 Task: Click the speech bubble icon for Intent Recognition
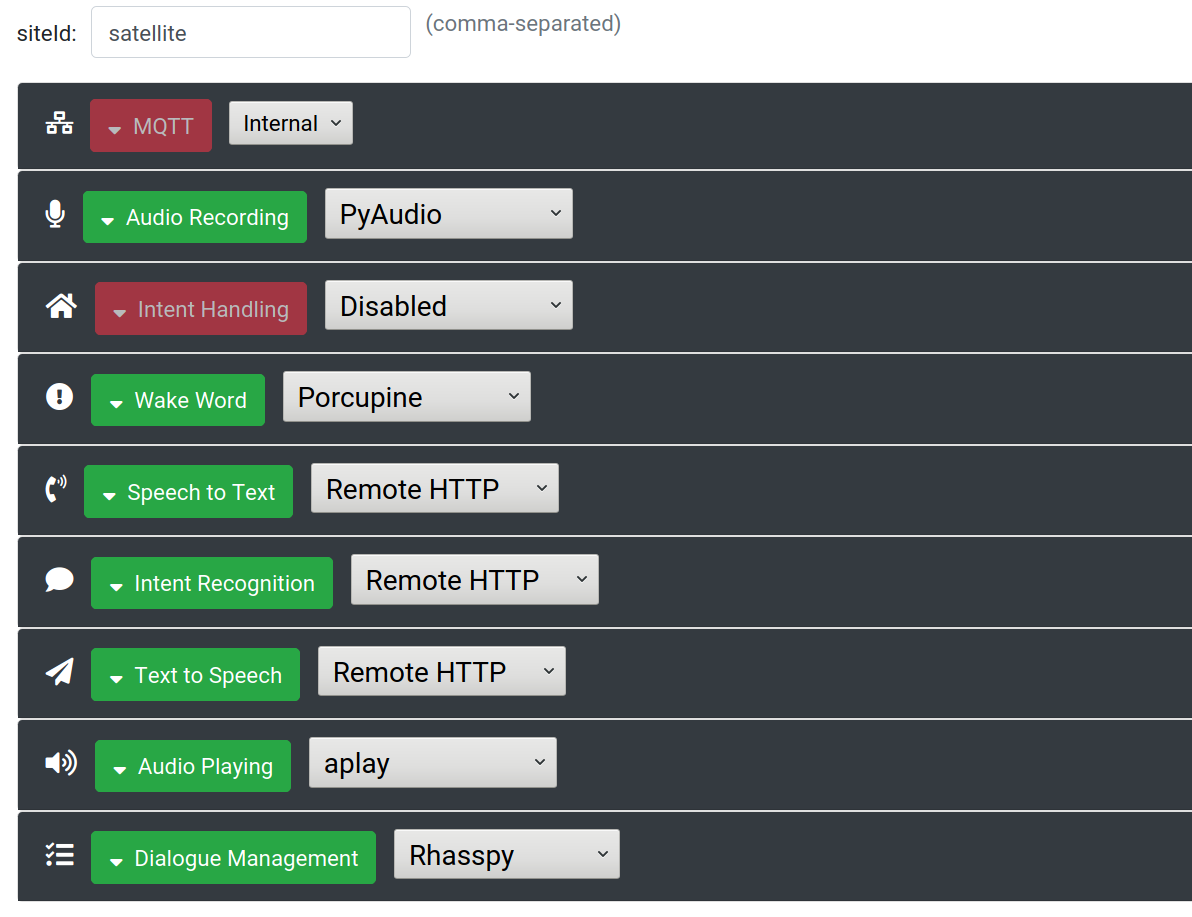pos(58,580)
